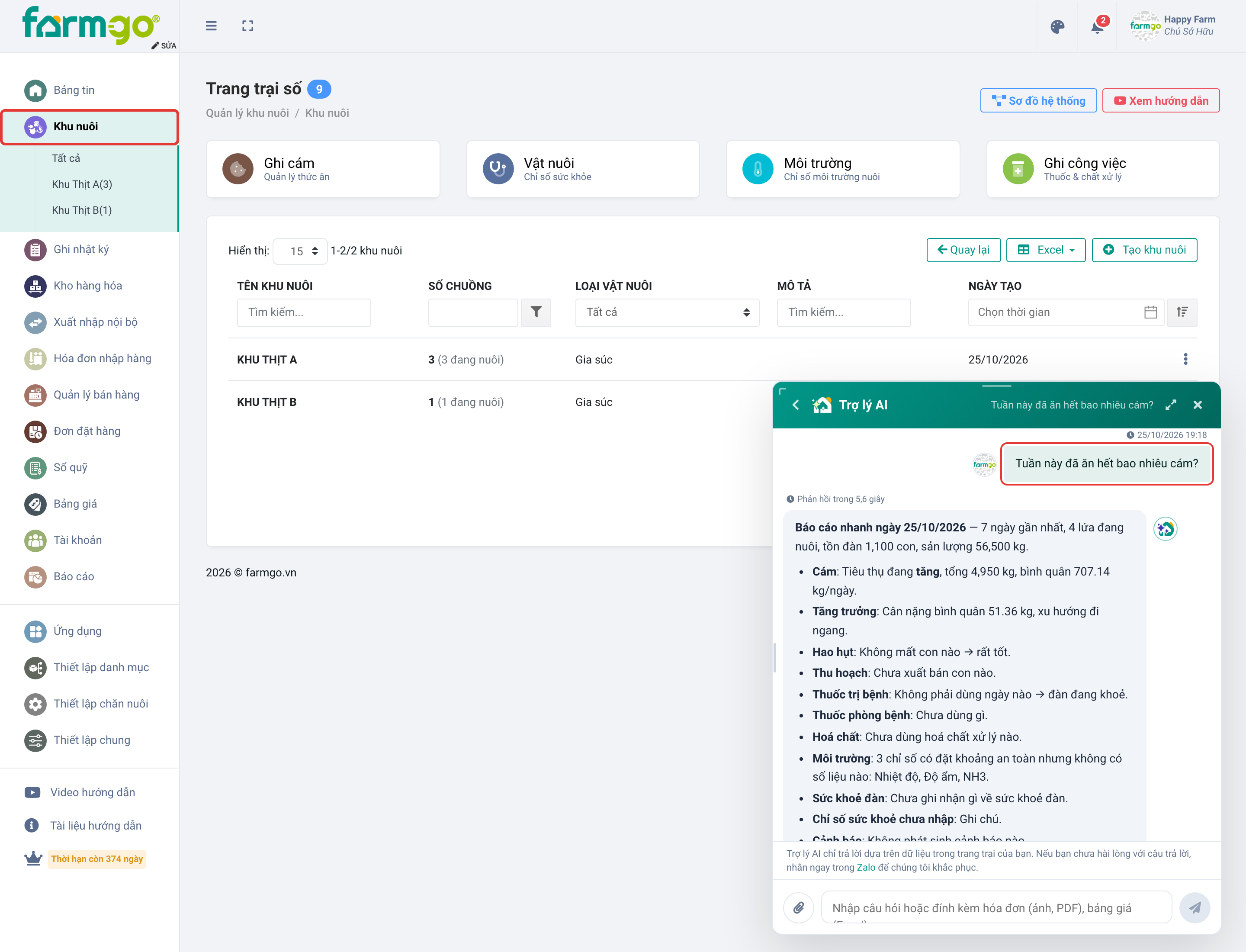
Task: Click the Xem hướng dẫn button
Action: click(x=1160, y=100)
